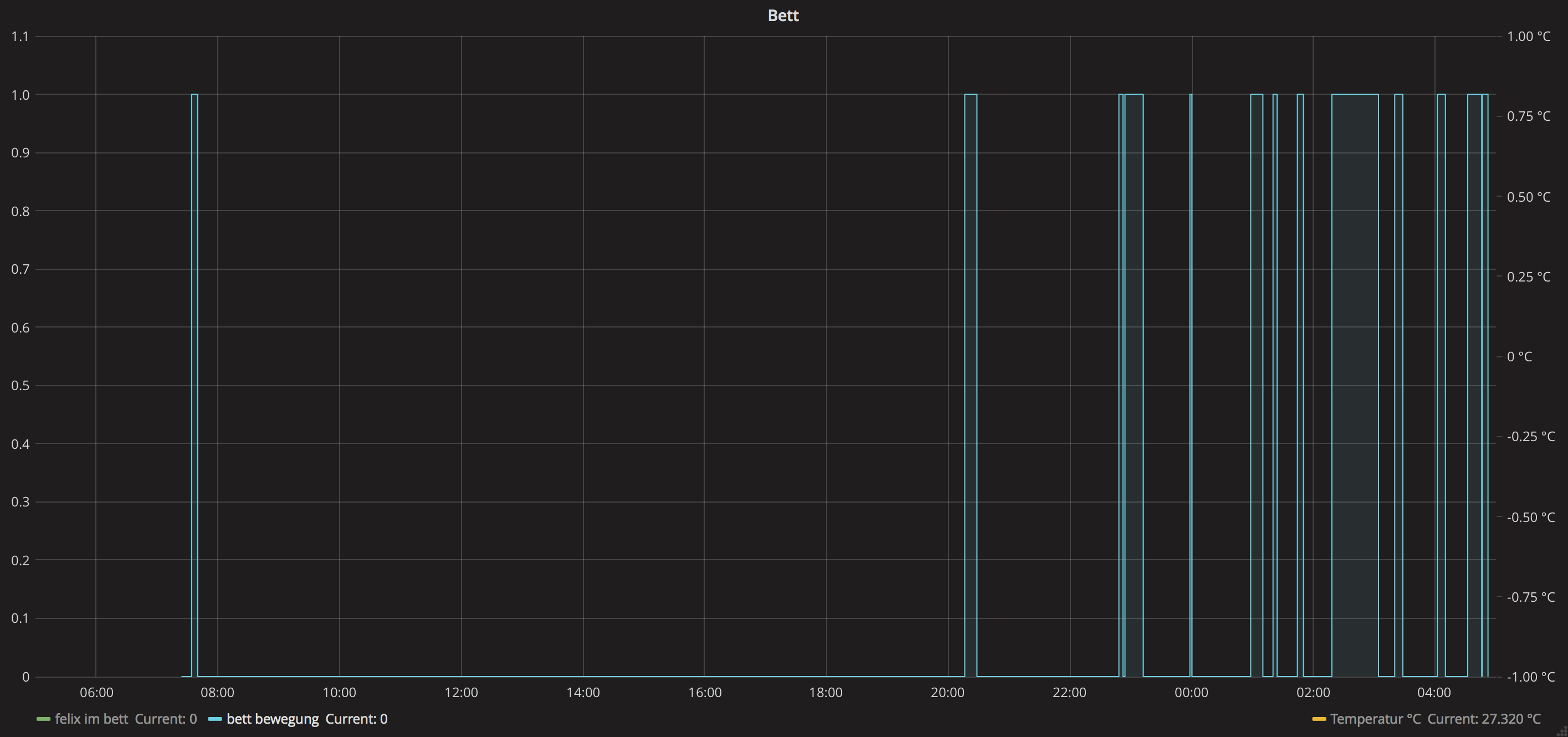
Task: Click the bett bewegung Current value
Action: (x=356, y=719)
